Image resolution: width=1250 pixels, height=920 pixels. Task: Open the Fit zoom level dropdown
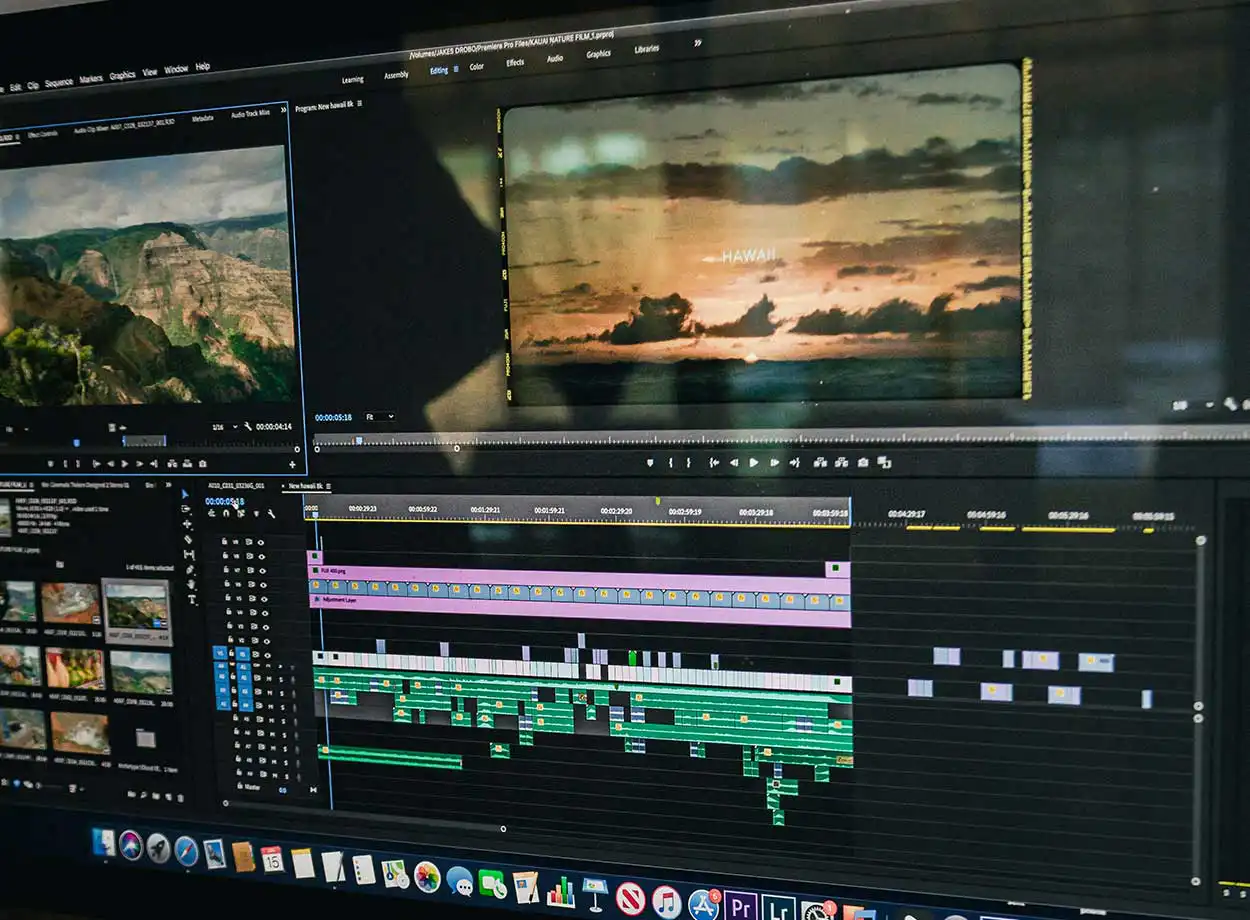(379, 417)
